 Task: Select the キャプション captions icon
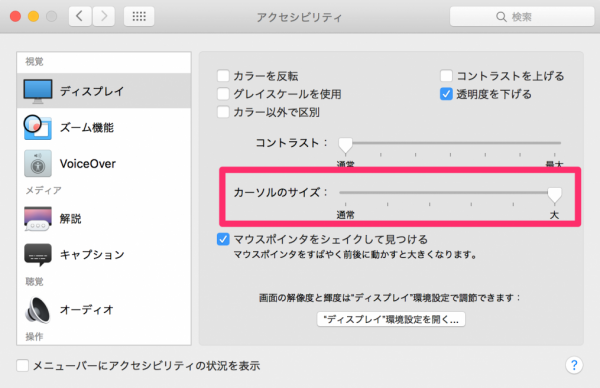click(x=38, y=254)
